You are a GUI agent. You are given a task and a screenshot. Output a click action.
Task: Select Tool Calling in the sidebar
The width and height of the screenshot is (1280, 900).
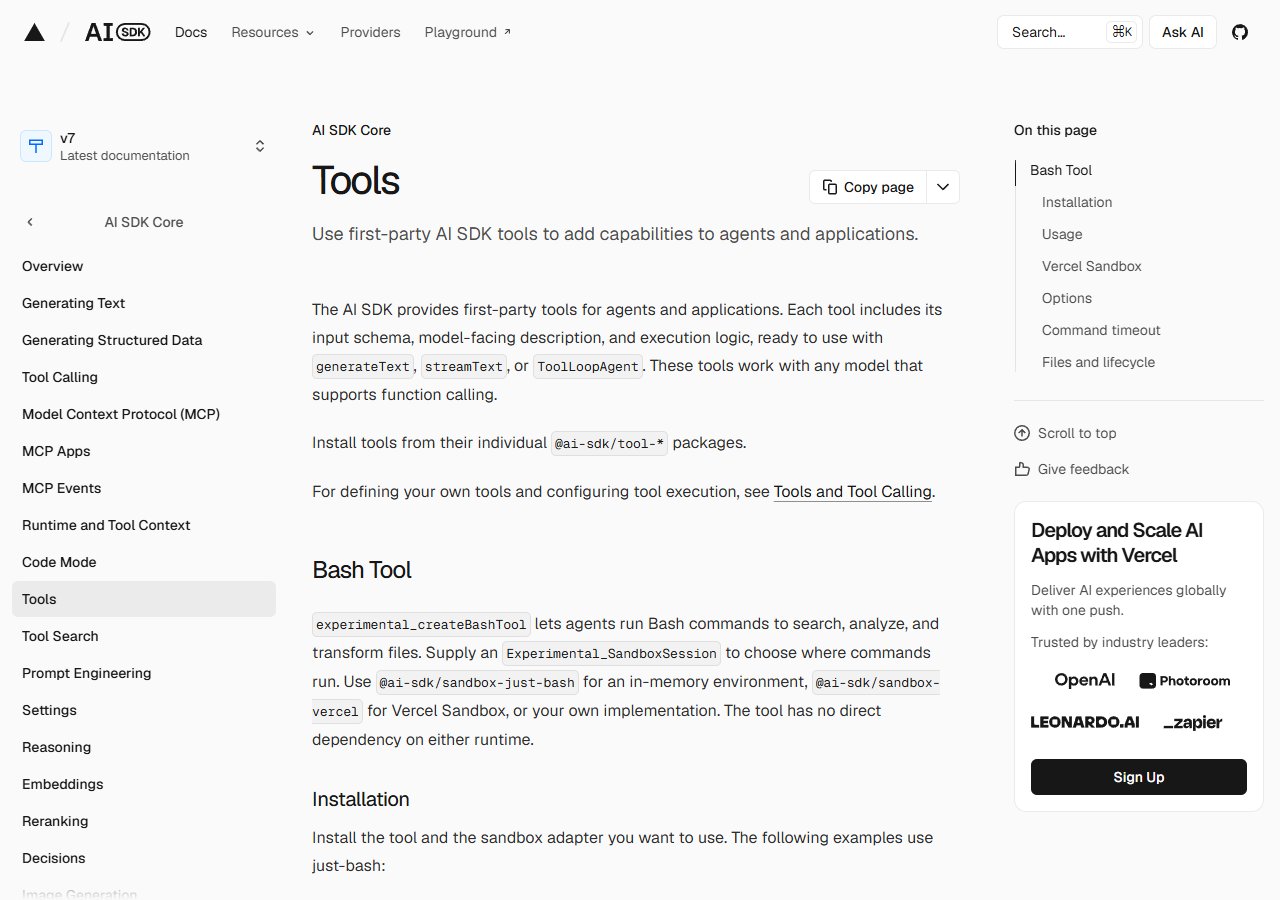pyautogui.click(x=144, y=377)
